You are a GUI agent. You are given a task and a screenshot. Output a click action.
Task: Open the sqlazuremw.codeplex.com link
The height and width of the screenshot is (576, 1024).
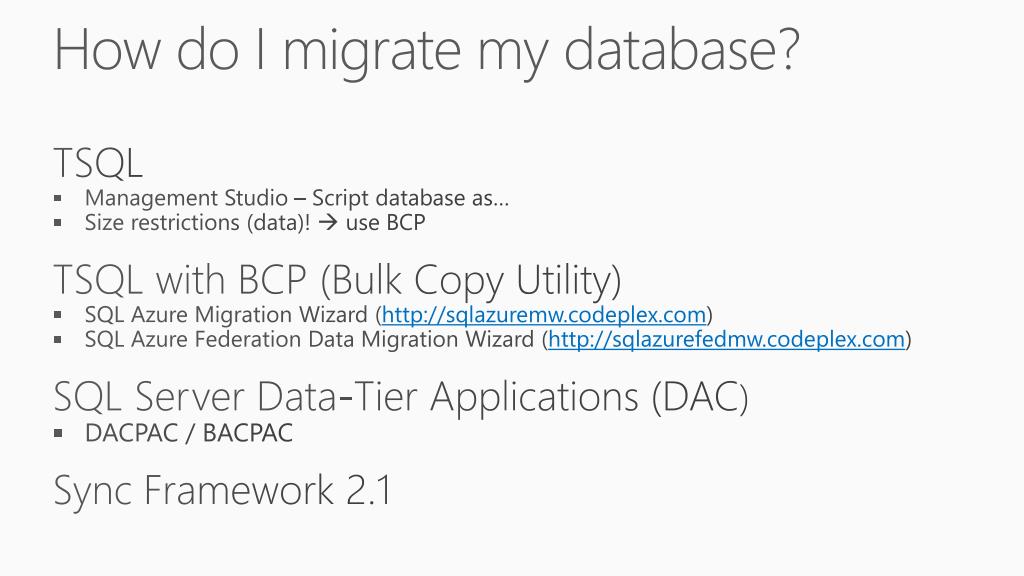click(543, 315)
